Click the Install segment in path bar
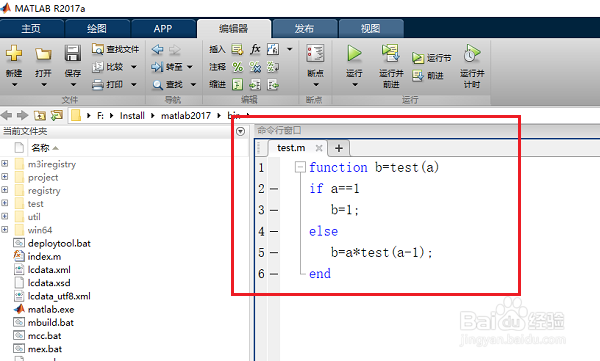600x361 pixels. [132, 116]
